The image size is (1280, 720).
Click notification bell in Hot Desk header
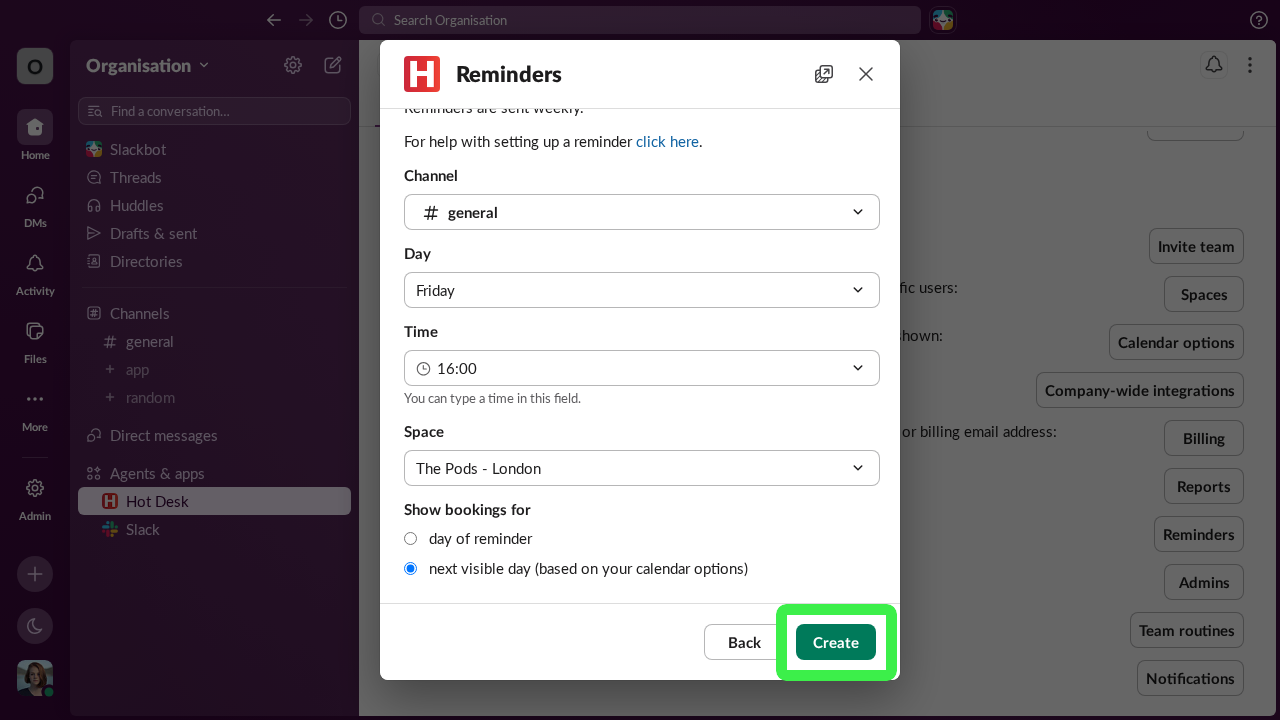point(1214,65)
